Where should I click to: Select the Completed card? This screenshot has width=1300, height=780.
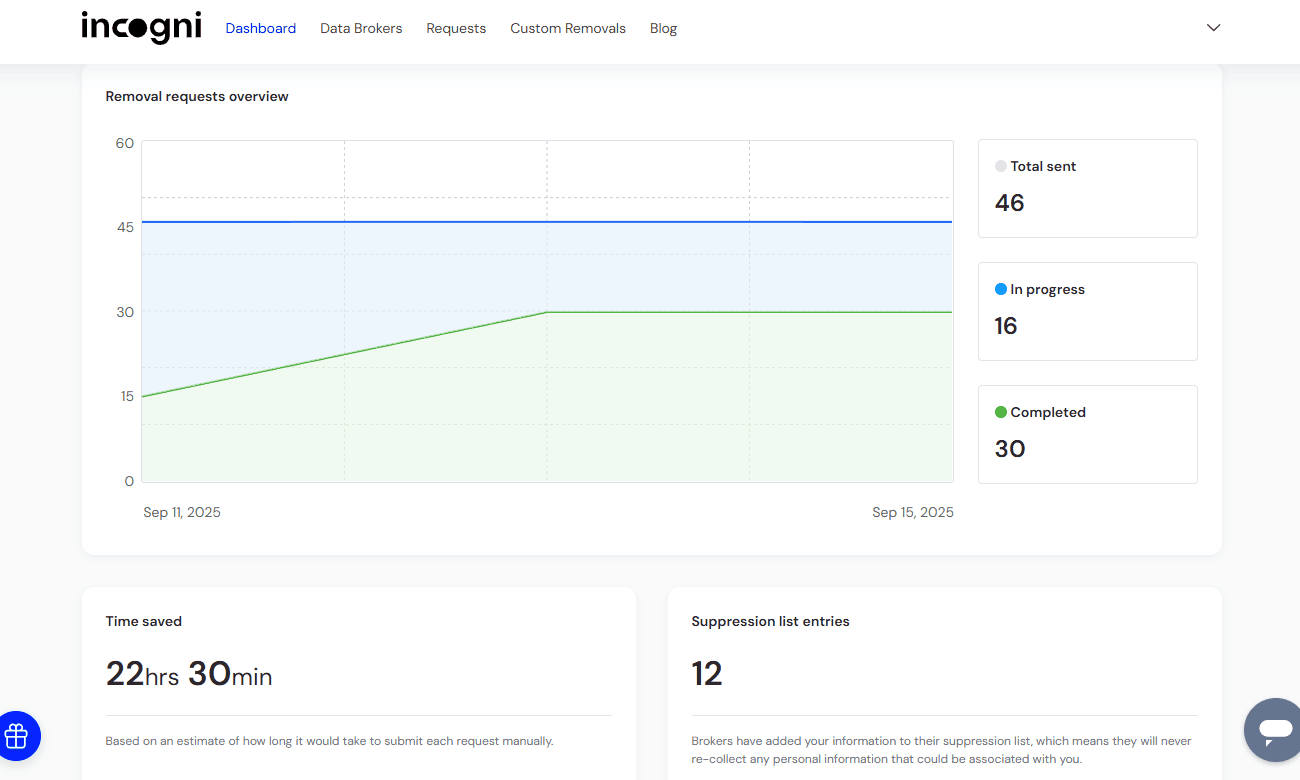(x=1088, y=434)
